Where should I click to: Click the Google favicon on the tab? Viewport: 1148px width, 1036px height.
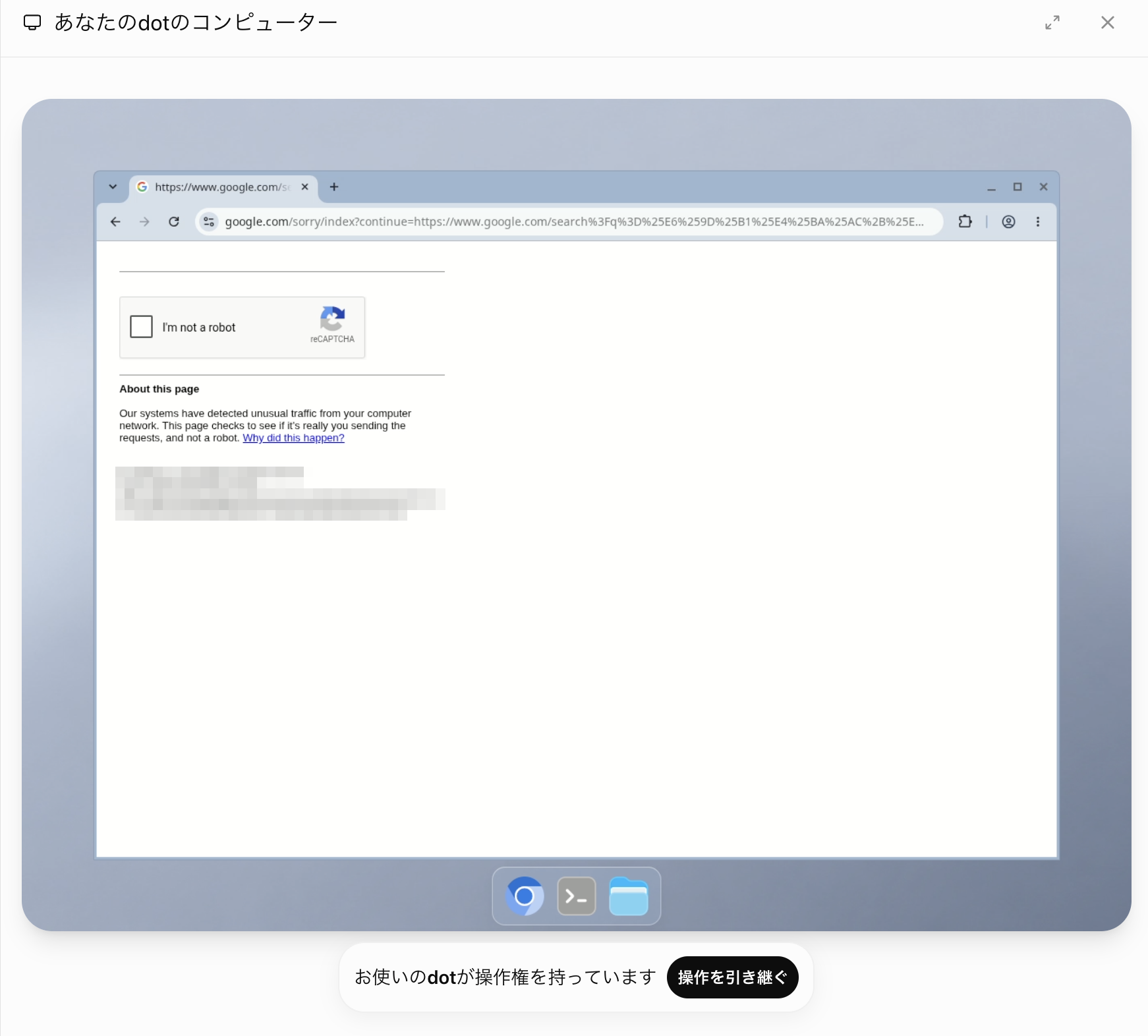142,187
